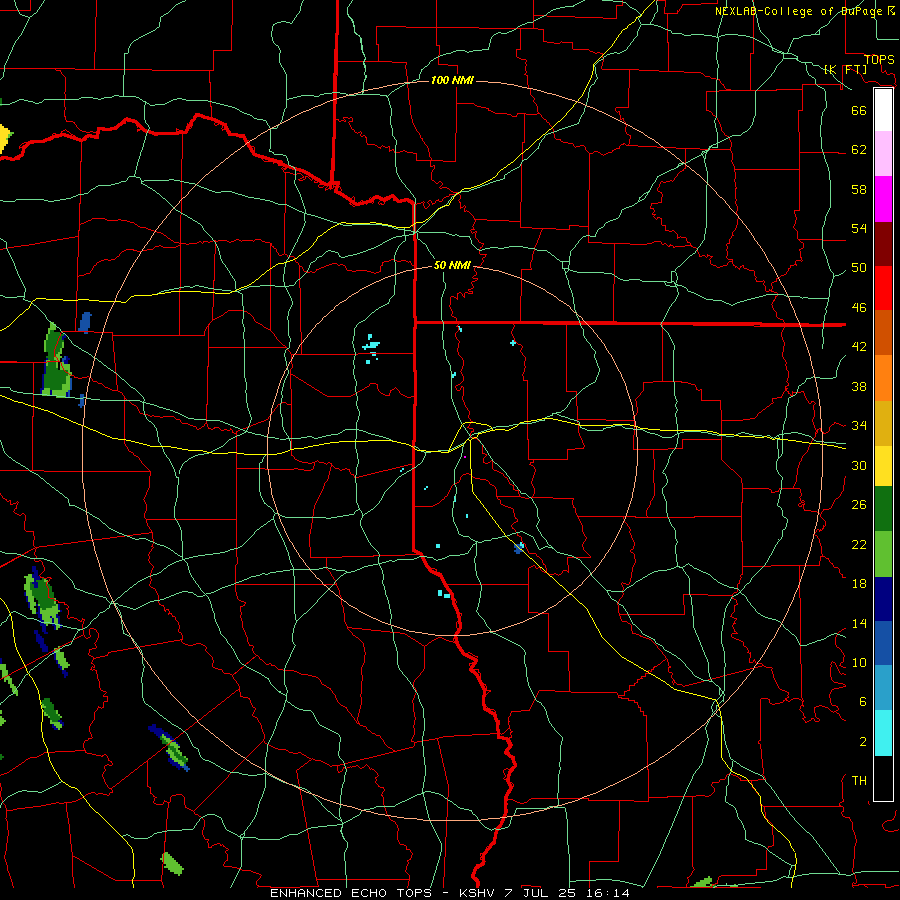The height and width of the screenshot is (900, 900).
Task: Select the dark red (maroon) legend swatch
Action: (883, 243)
